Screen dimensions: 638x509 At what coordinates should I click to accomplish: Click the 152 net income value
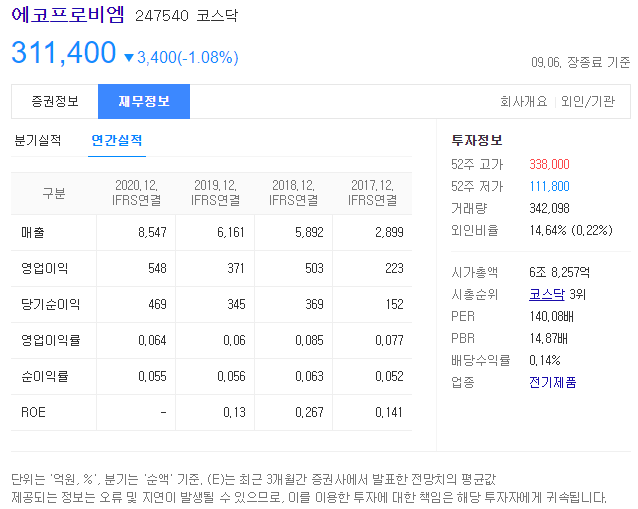point(395,304)
